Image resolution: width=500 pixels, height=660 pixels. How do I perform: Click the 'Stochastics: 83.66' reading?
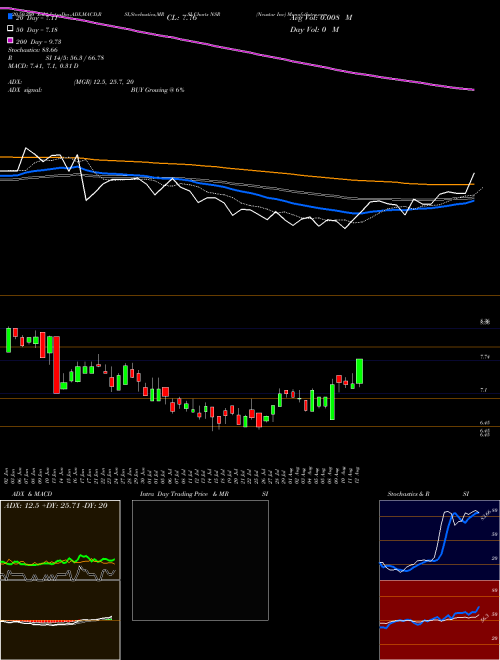33,50
